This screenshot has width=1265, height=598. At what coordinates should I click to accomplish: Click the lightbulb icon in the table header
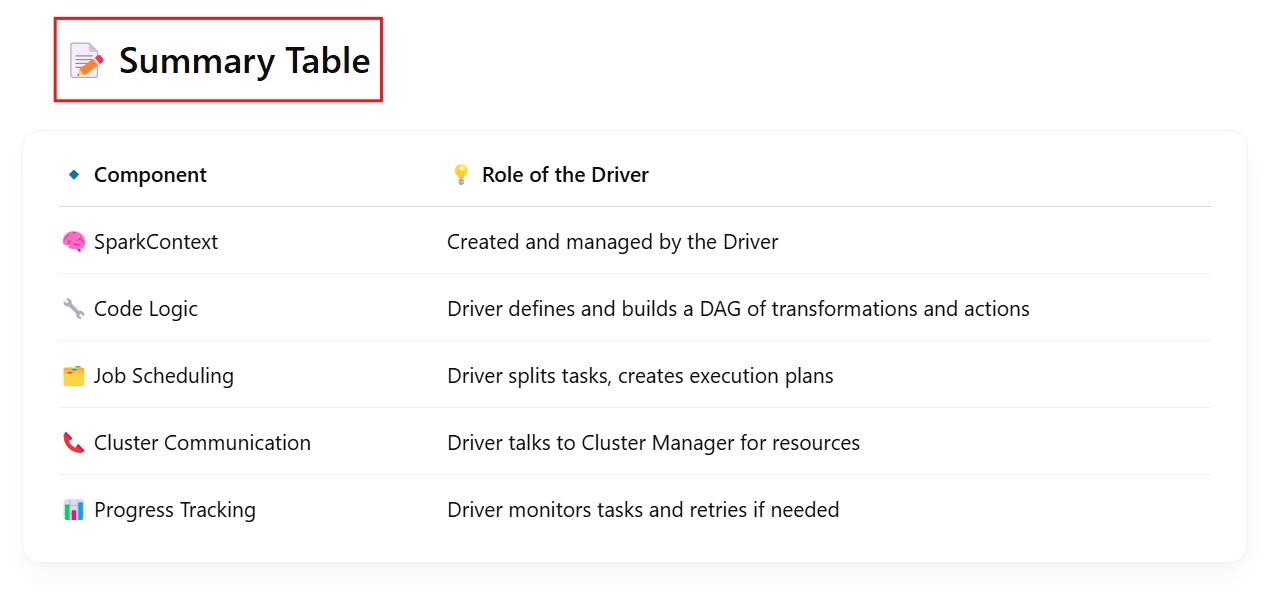pyautogui.click(x=460, y=175)
